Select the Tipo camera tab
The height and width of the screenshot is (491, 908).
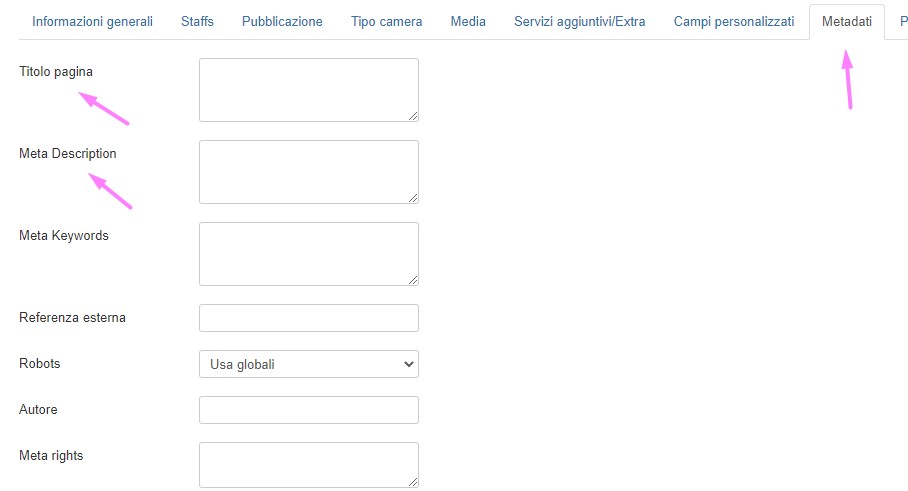point(386,21)
